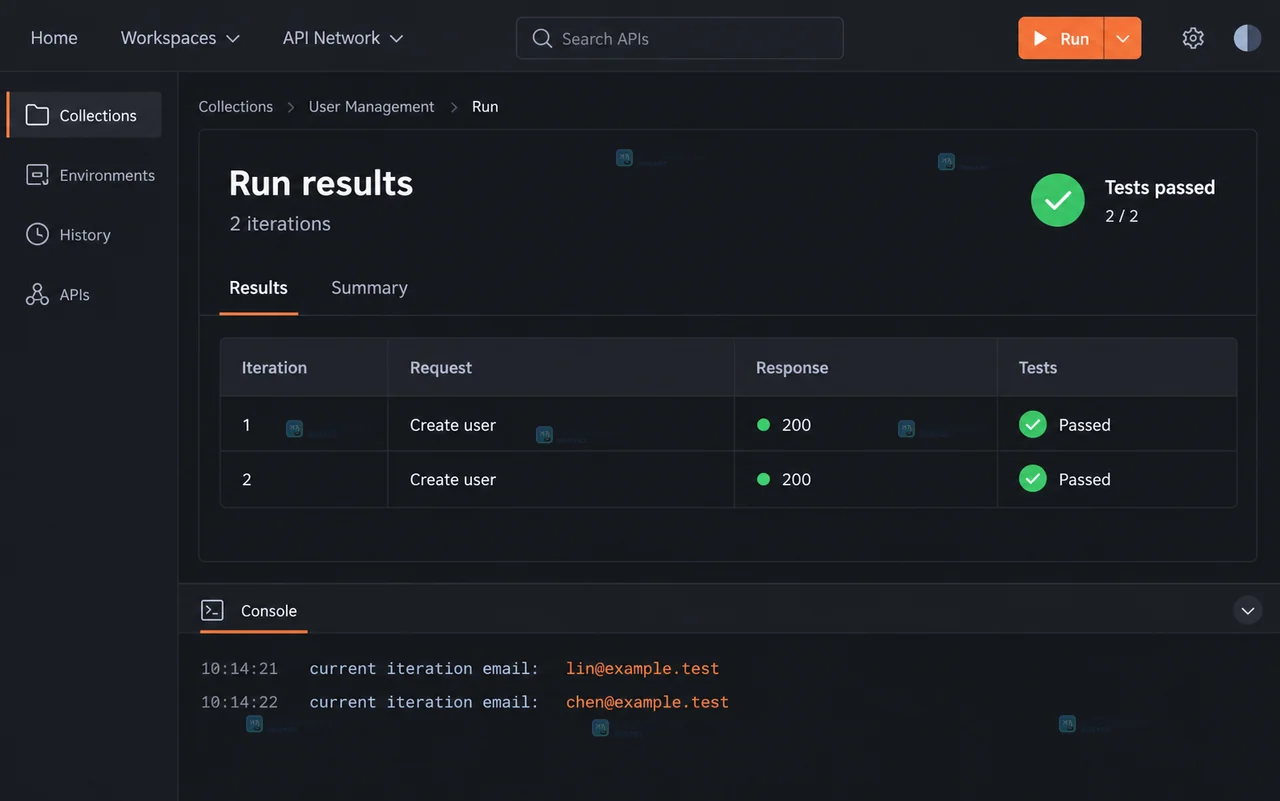Screen dimensions: 1280x801
Task: Click the green status dot for iteration 1
Action: coord(764,425)
